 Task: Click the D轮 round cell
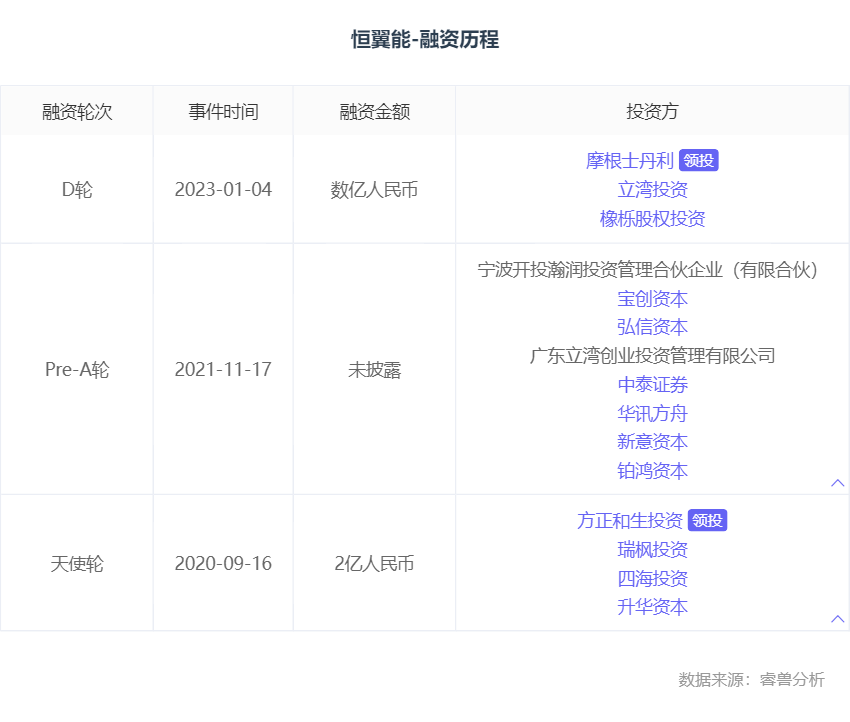tap(77, 190)
